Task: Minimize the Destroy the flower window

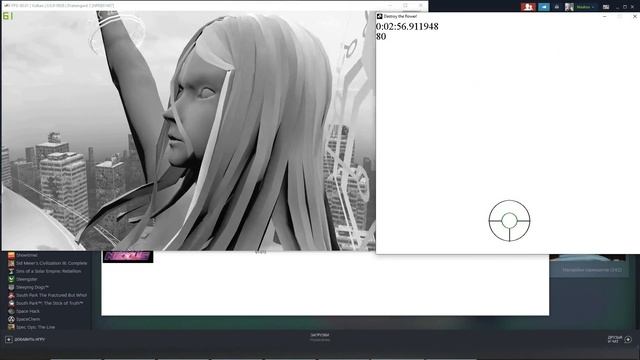Action: click(x=604, y=16)
